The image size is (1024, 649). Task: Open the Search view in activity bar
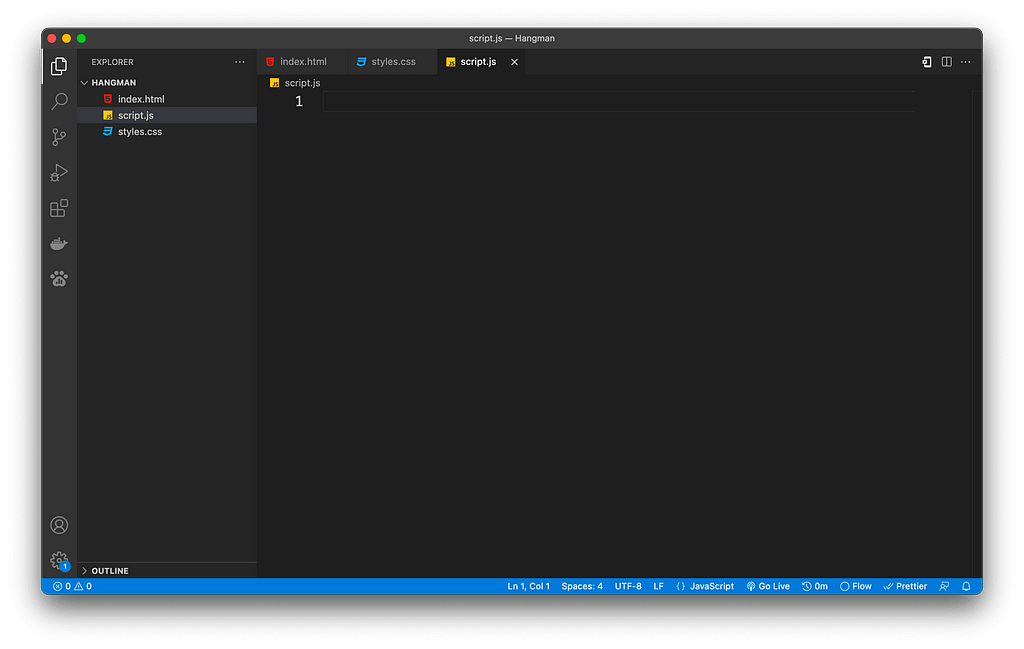[59, 101]
